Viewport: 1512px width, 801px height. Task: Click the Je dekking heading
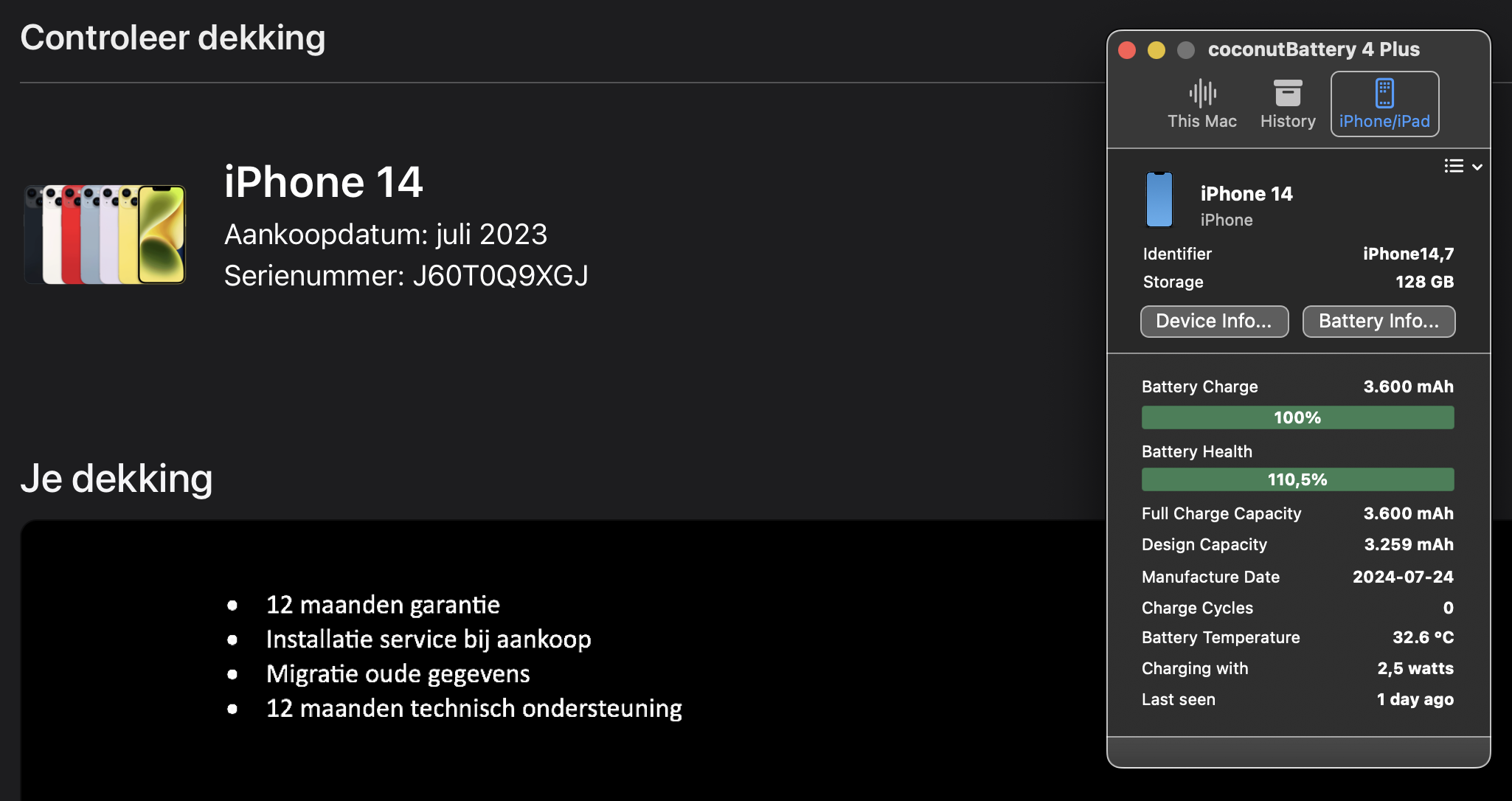click(x=117, y=479)
